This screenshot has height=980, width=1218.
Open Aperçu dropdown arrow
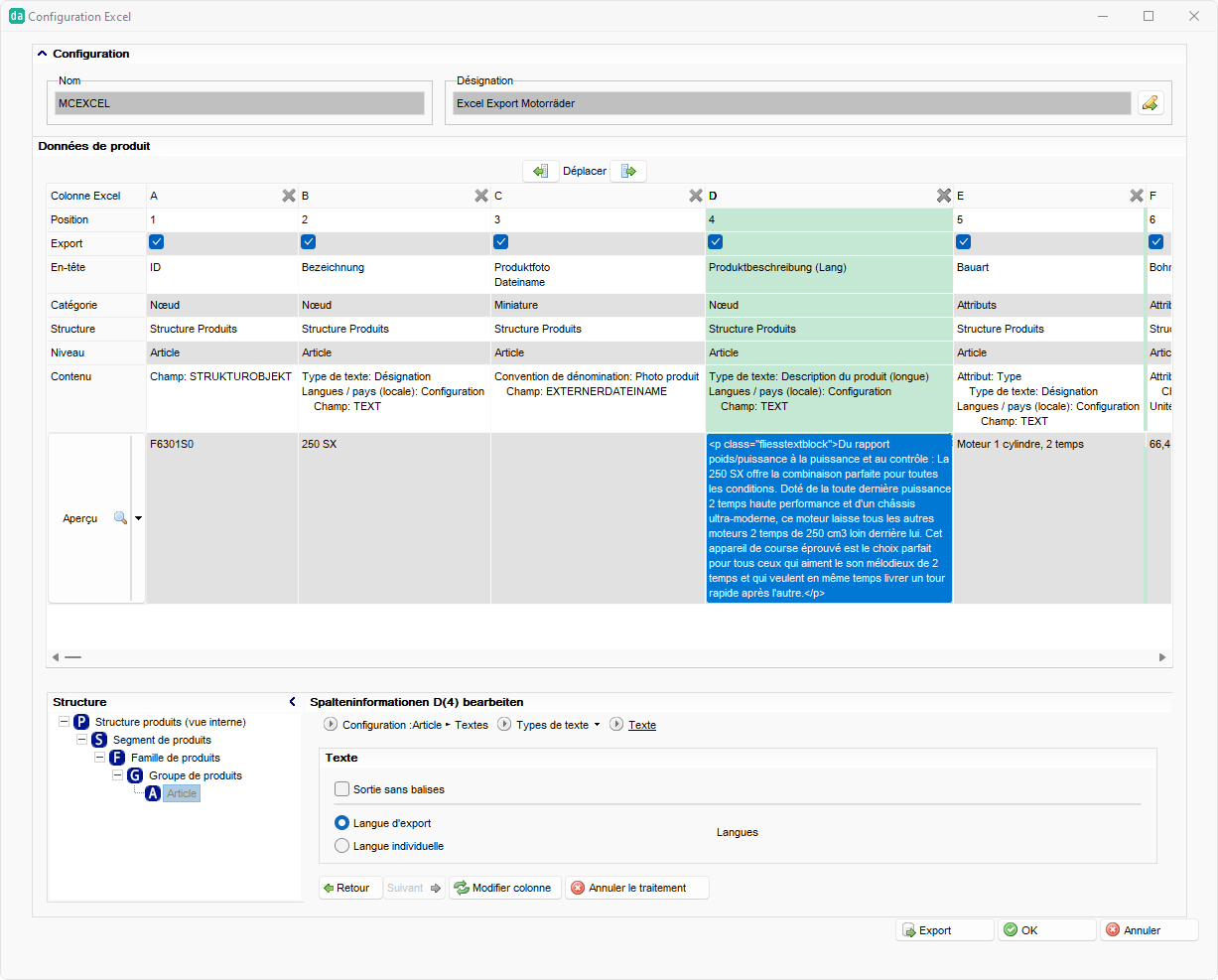tap(138, 518)
